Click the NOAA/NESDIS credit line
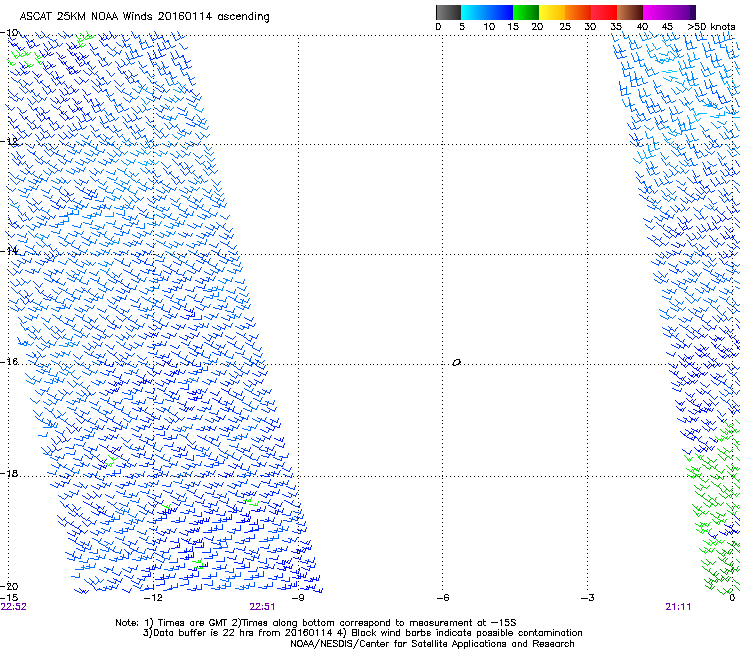740x650 pixels. tap(432, 643)
